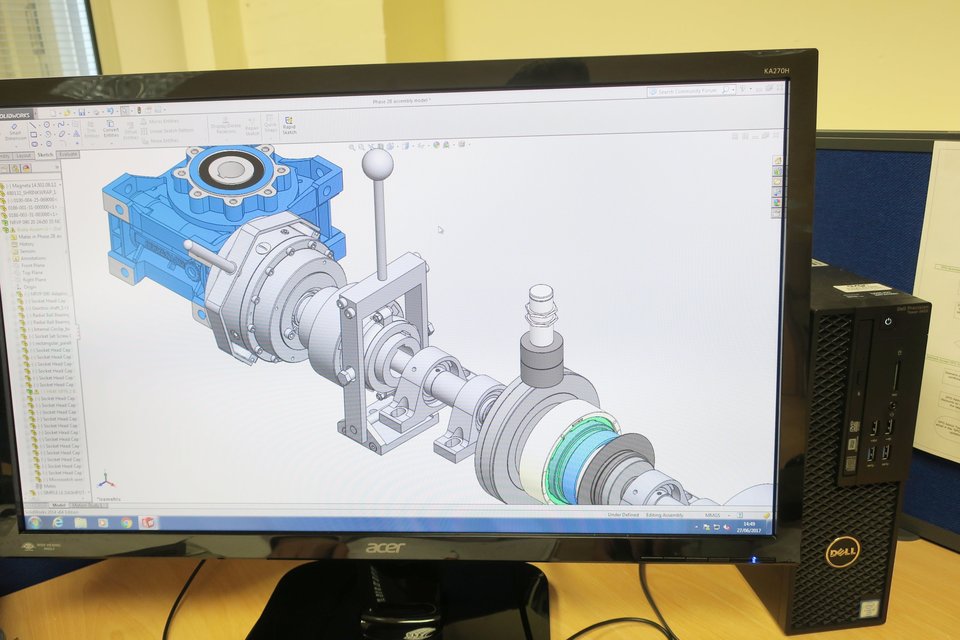The image size is (960, 640).
Task: Select the Line sketch tool
Action: tap(33, 124)
